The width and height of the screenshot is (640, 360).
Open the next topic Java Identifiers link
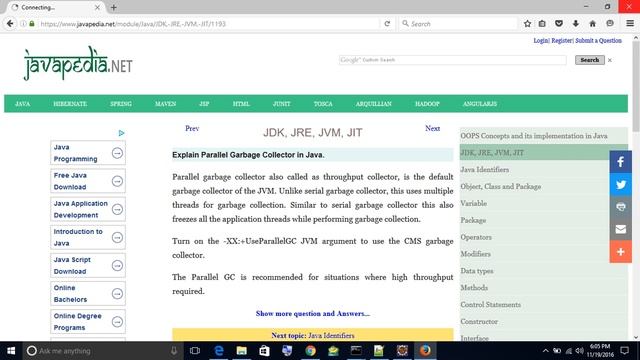pyautogui.click(x=331, y=336)
